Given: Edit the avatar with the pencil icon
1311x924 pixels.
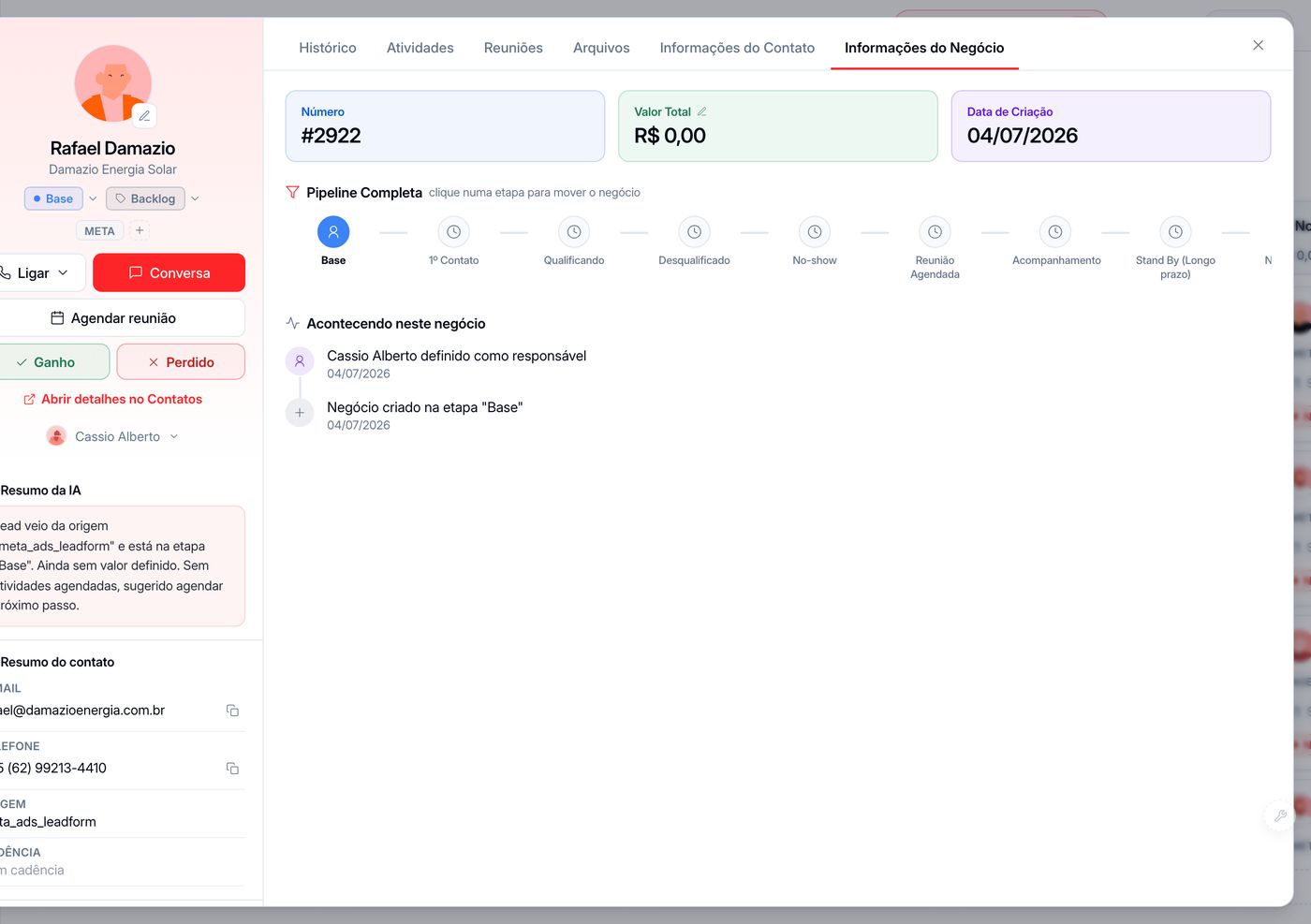Looking at the screenshot, I should coord(144,116).
